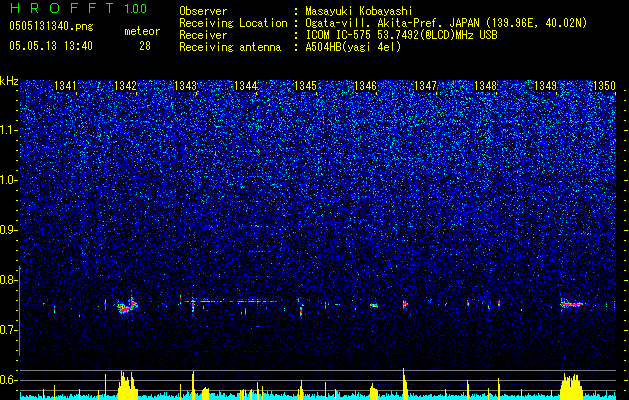
Task: Click the wide yellow power block near 1342
Action: (128, 386)
